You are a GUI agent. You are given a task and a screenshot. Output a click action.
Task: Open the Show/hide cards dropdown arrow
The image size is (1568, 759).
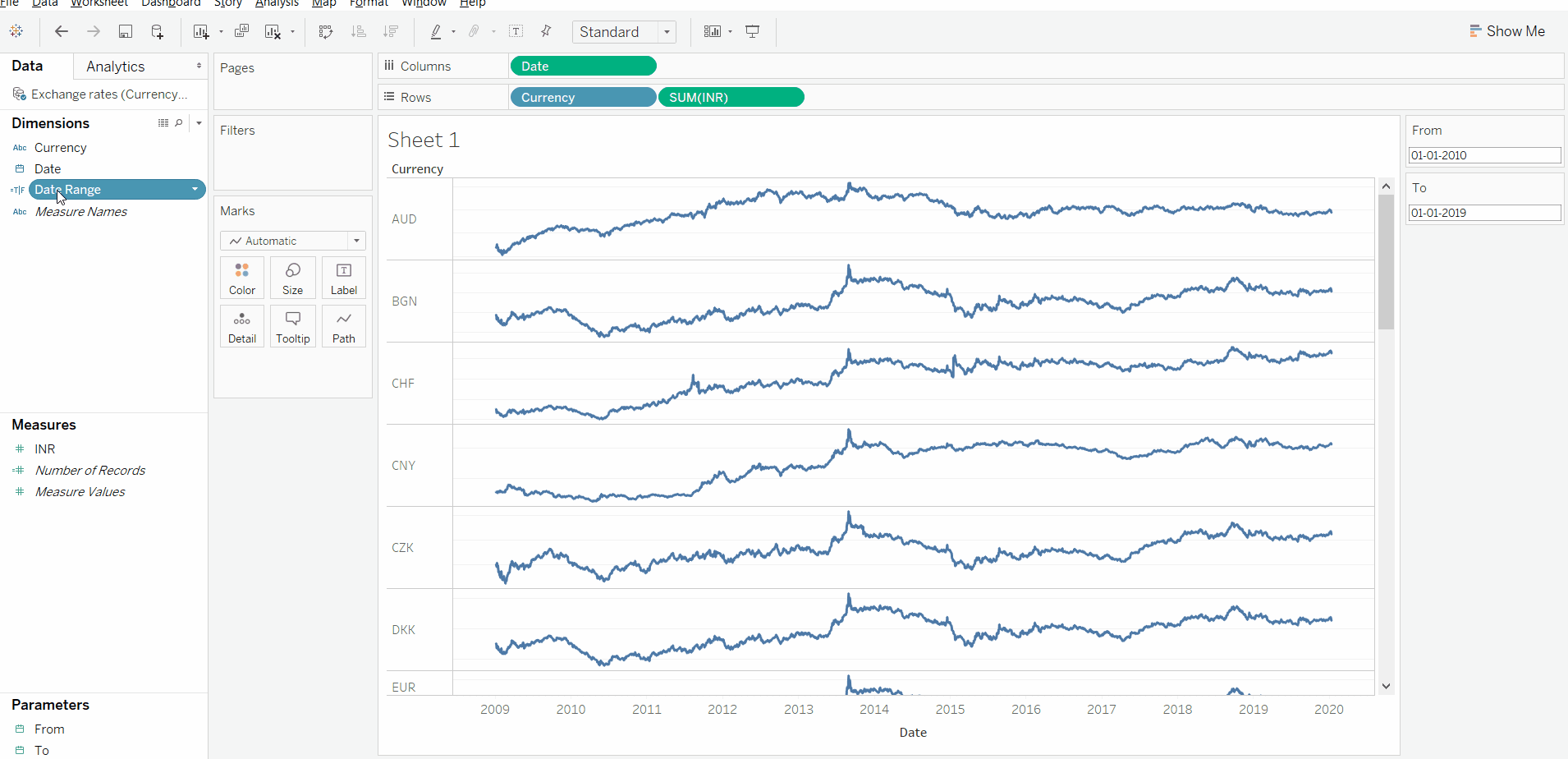coord(730,32)
